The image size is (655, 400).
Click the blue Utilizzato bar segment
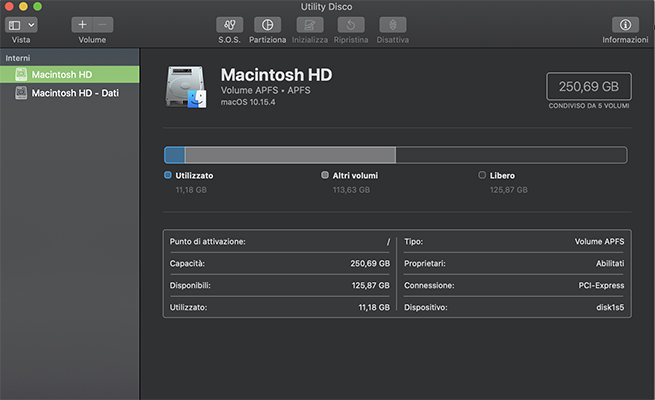tap(175, 155)
